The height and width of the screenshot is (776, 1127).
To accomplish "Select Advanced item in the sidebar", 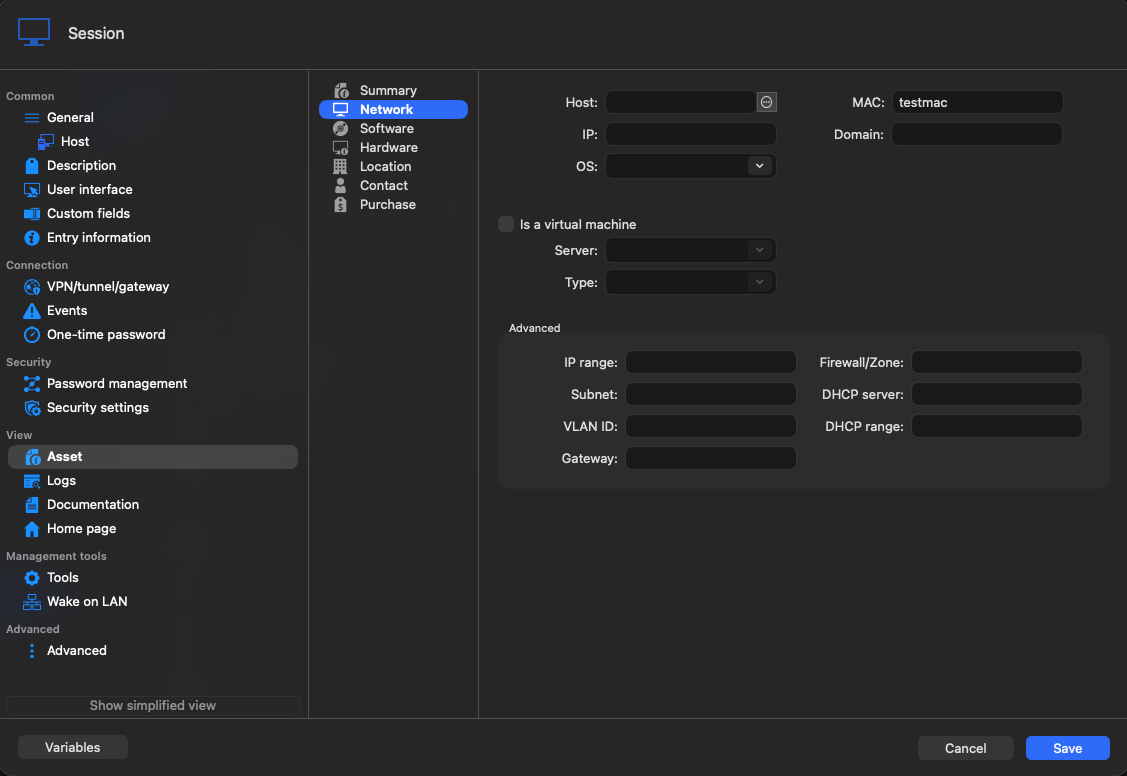I will tap(152, 651).
